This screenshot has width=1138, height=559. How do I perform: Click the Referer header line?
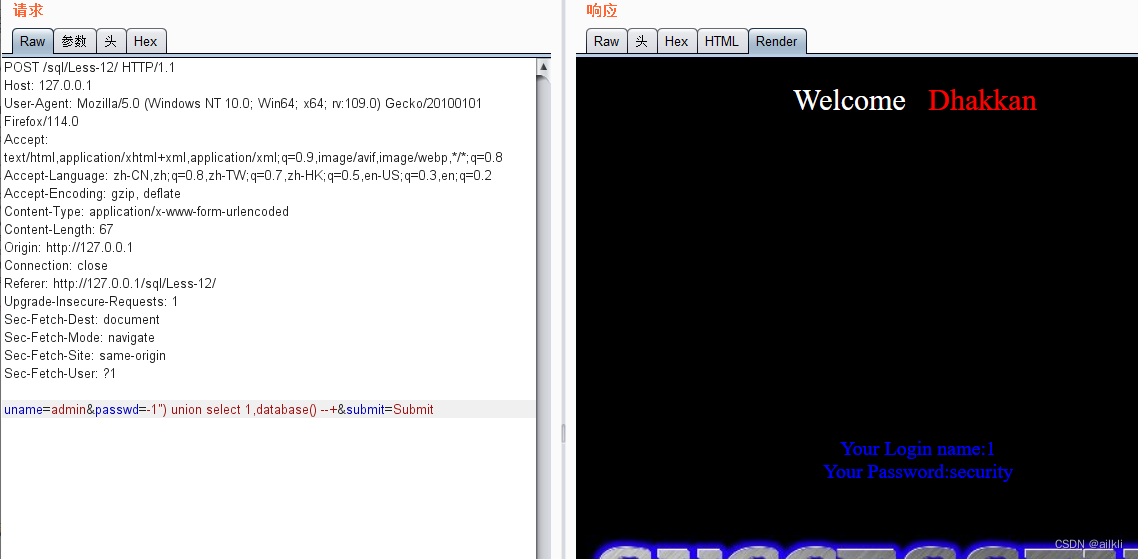(110, 283)
